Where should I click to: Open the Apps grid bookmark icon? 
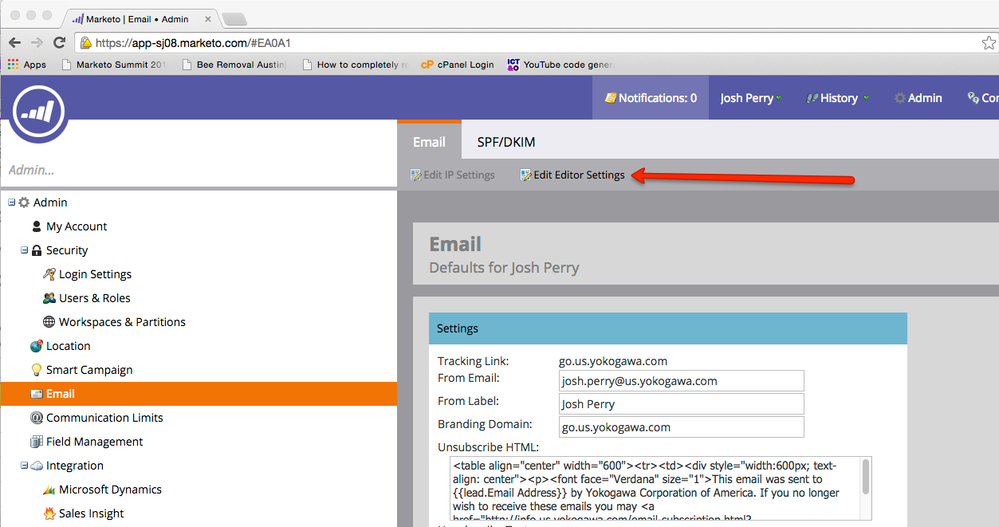[x=13, y=64]
